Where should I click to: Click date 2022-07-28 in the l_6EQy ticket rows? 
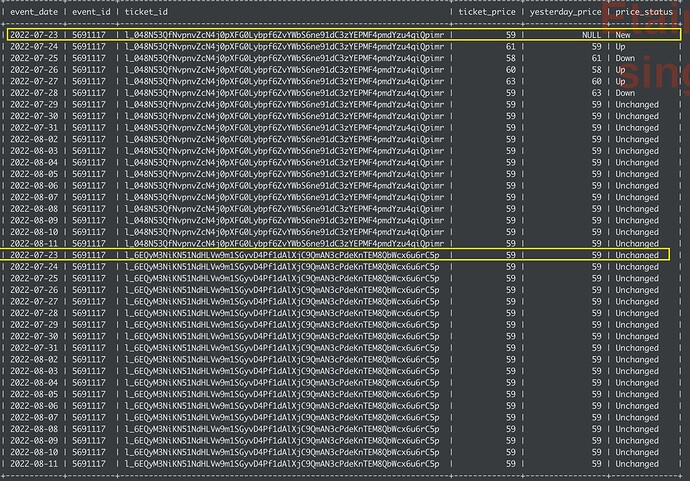(x=34, y=313)
